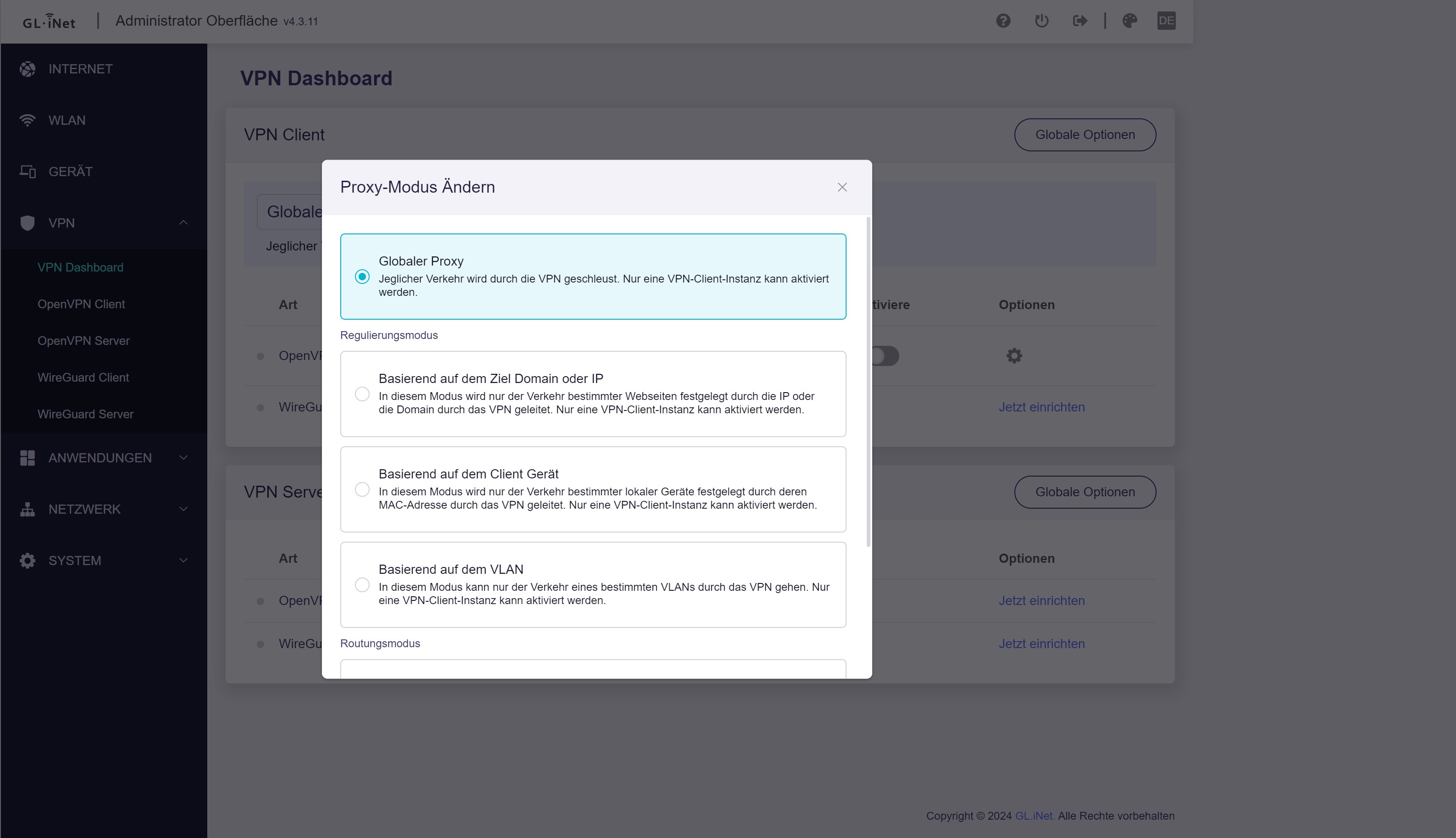Viewport: 1456px width, 838px height.
Task: Click VPN Client Globale Optionen button
Action: (1085, 135)
